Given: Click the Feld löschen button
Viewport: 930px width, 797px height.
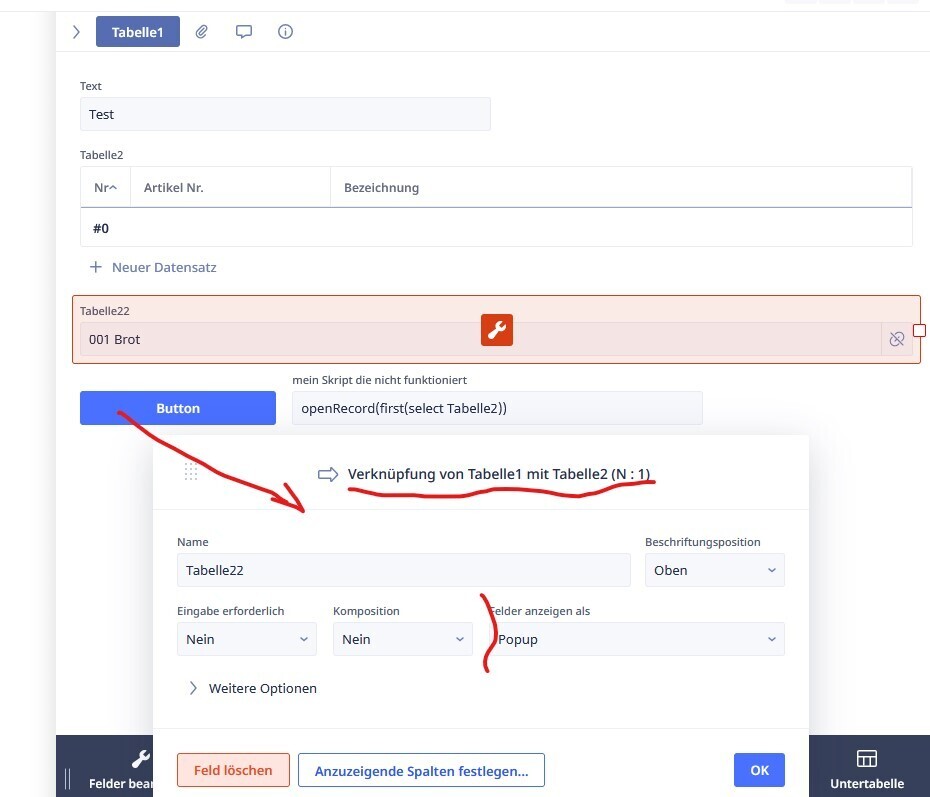Looking at the screenshot, I should pyautogui.click(x=233, y=770).
